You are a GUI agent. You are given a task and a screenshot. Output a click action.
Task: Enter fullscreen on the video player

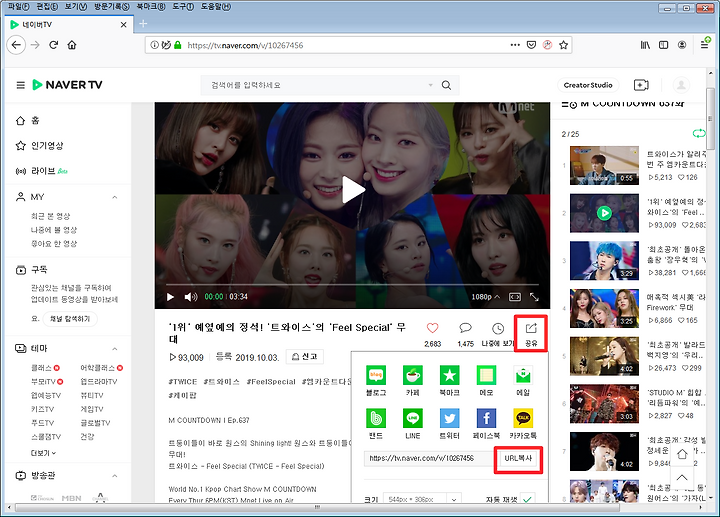tap(534, 297)
